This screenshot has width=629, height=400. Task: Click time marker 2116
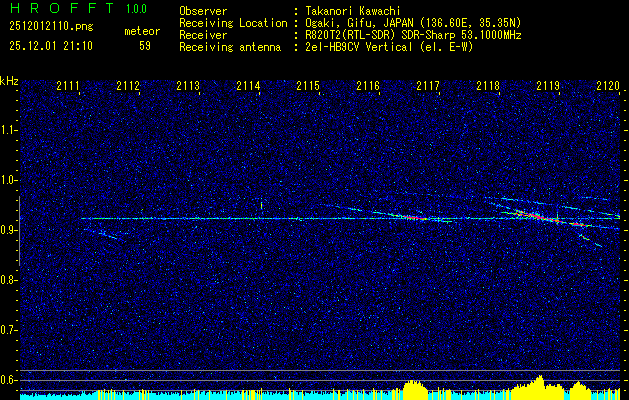[368, 85]
